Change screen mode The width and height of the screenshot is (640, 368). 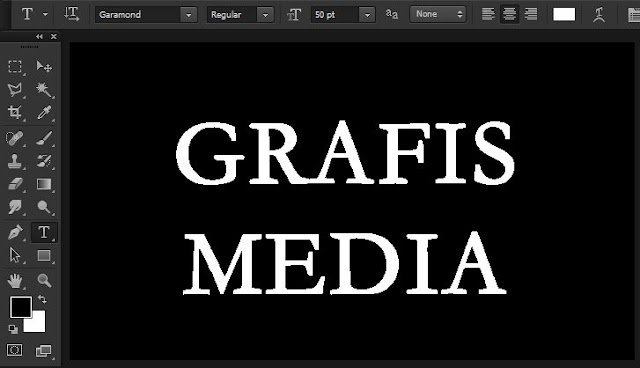44,351
